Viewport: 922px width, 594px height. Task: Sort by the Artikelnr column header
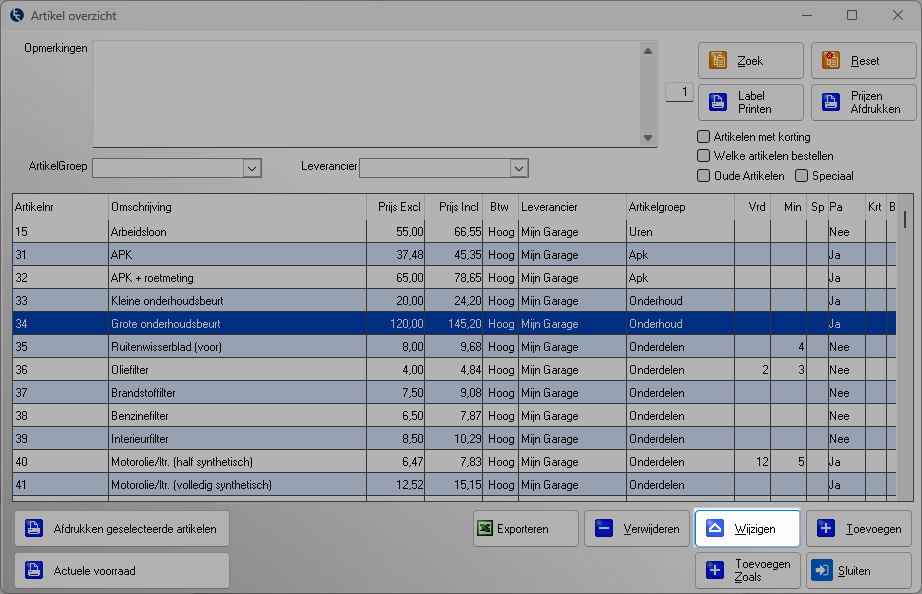(61, 207)
